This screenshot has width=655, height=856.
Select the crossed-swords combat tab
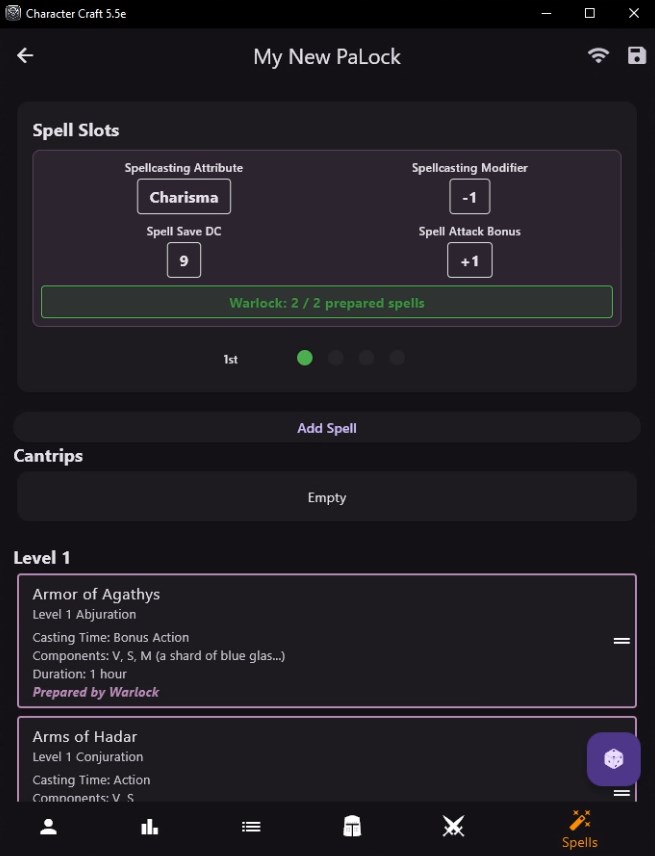click(453, 826)
